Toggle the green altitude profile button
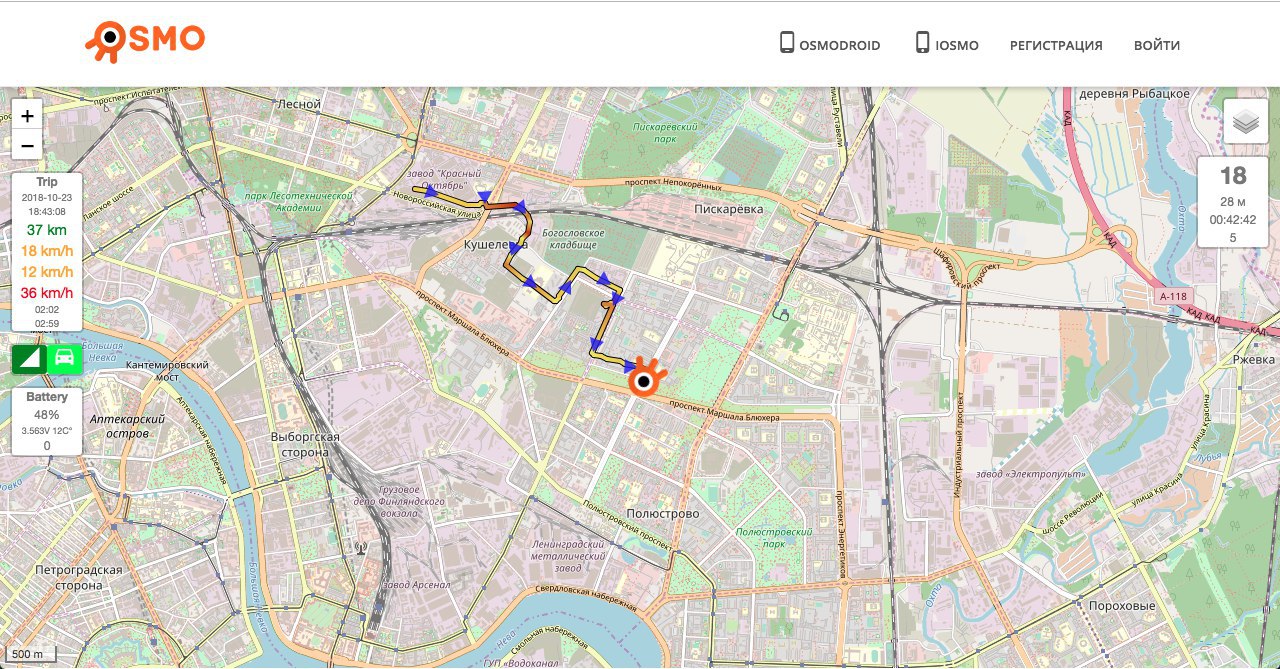Image resolution: width=1280 pixels, height=669 pixels. click(x=29, y=358)
